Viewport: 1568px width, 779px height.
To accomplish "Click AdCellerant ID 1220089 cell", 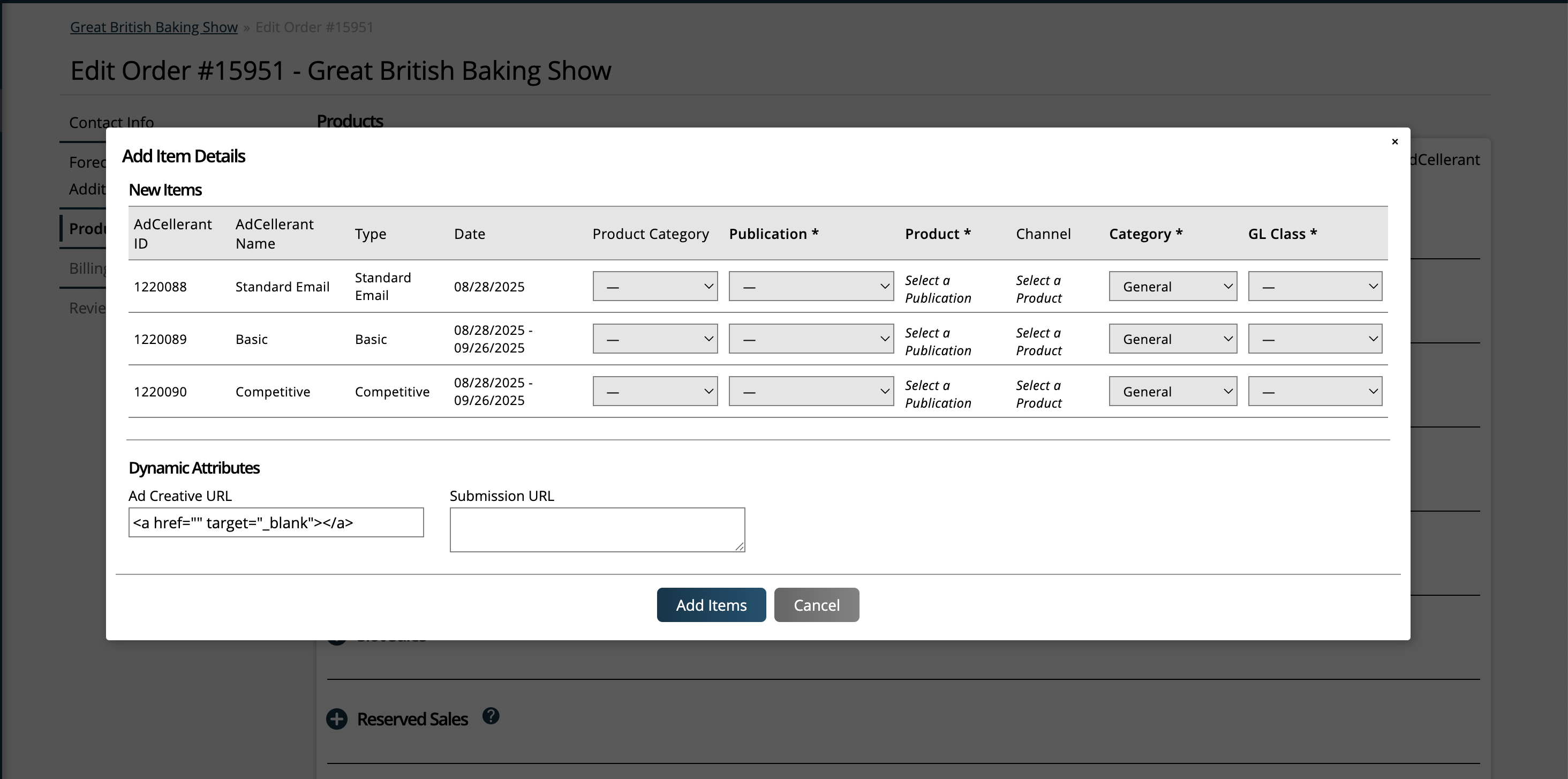I will pos(160,339).
